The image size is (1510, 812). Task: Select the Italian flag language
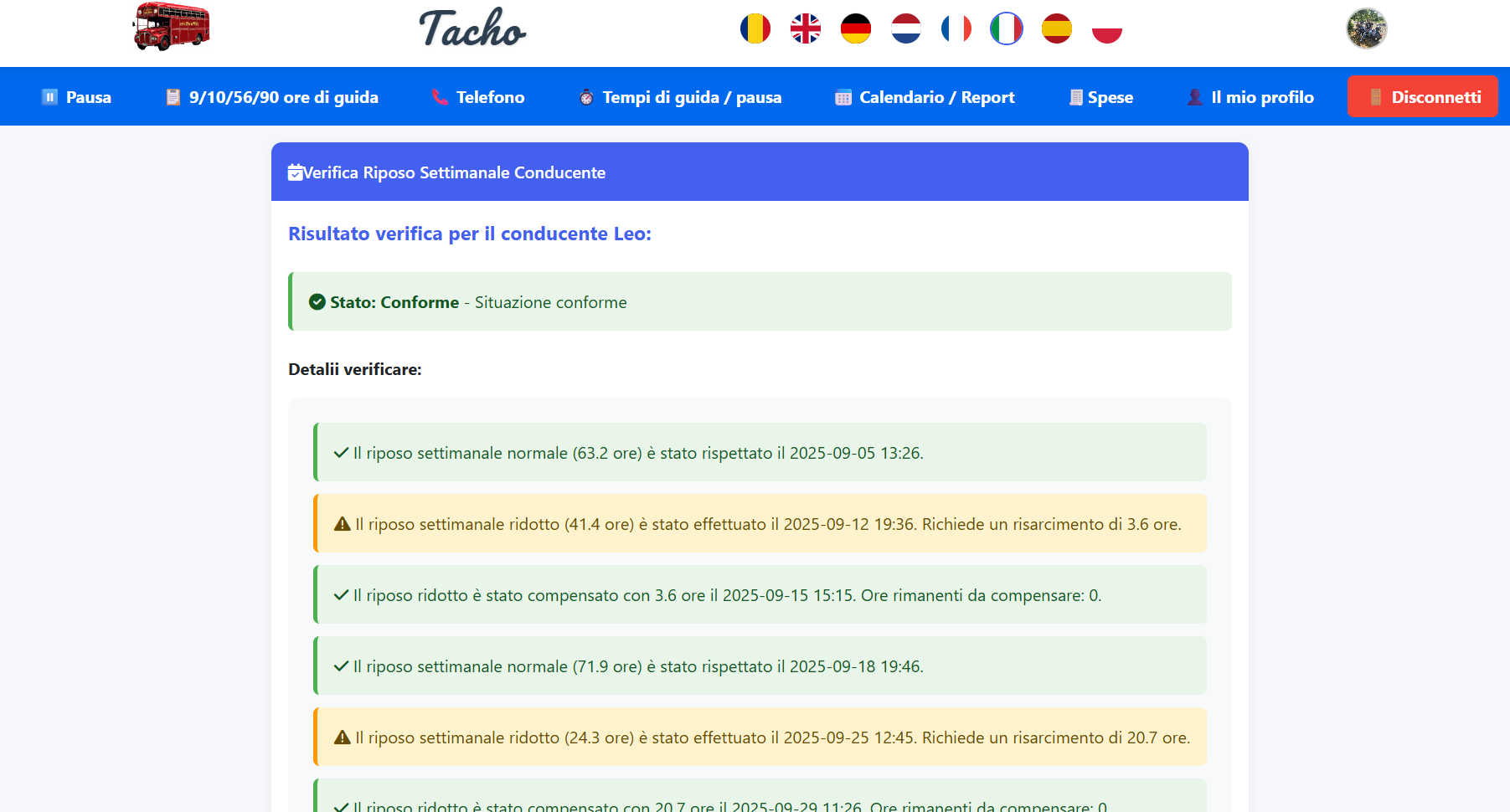[1006, 29]
